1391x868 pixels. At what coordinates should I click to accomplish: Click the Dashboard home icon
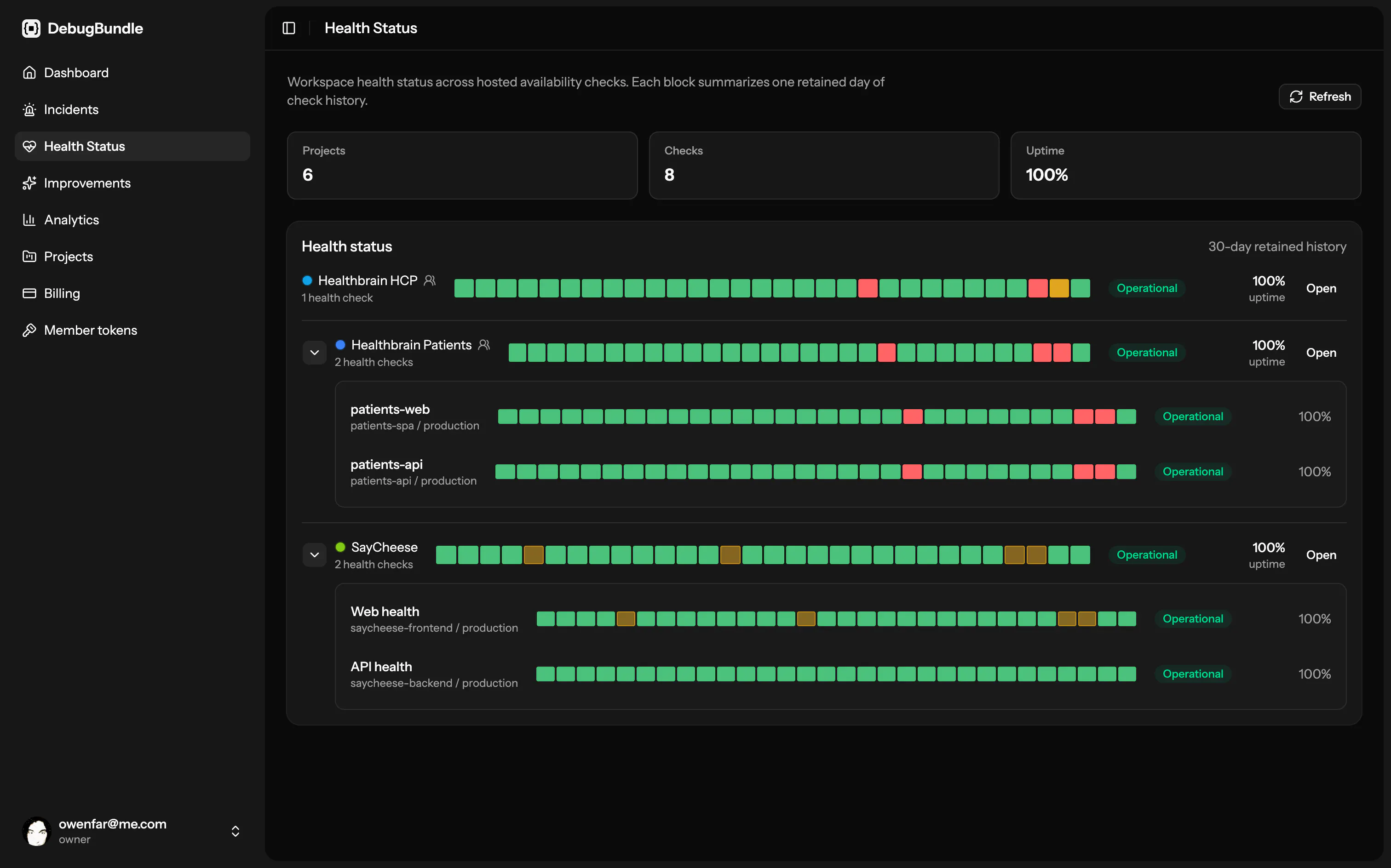click(29, 73)
